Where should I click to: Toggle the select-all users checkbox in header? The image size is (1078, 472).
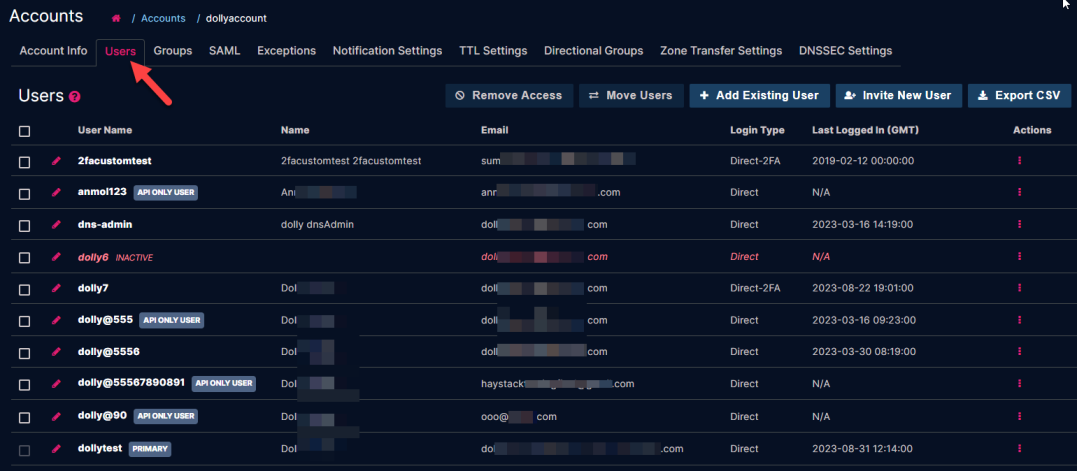[x=25, y=131]
